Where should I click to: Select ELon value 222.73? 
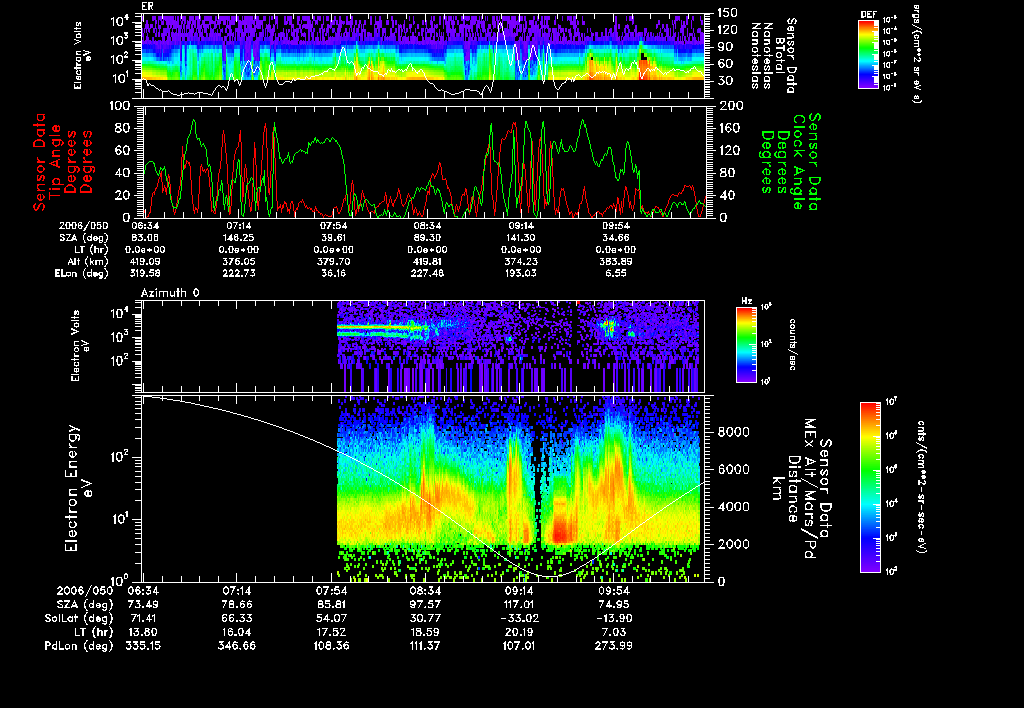(239, 273)
